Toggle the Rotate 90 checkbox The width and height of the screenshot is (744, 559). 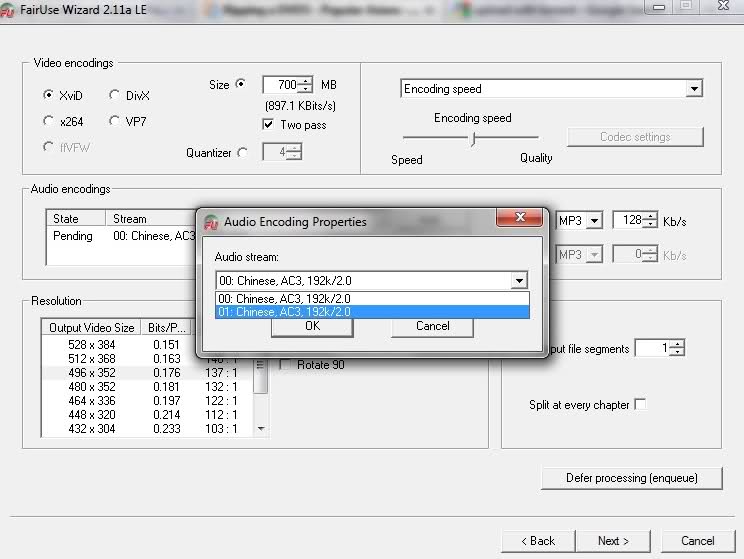click(285, 364)
